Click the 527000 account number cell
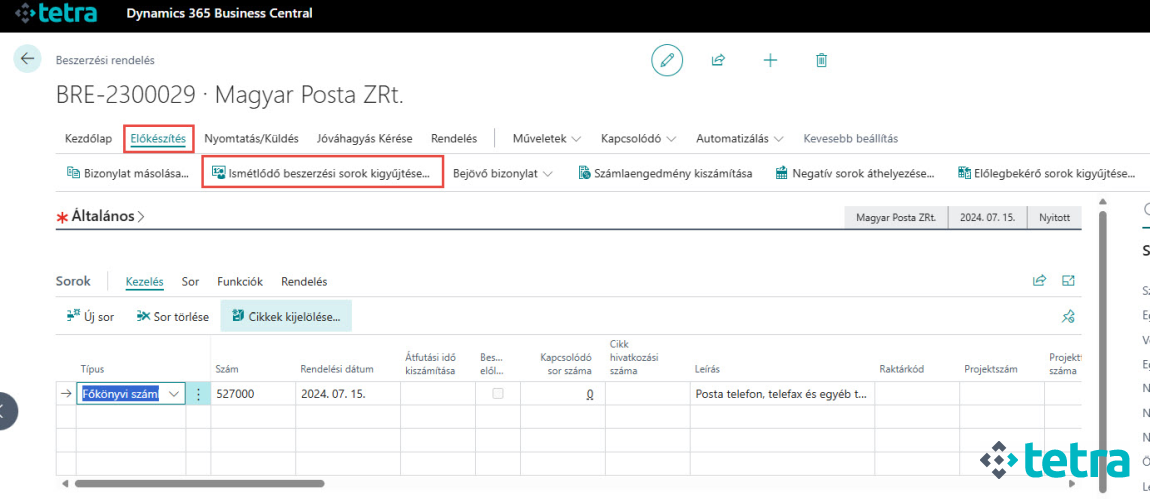 [253, 394]
